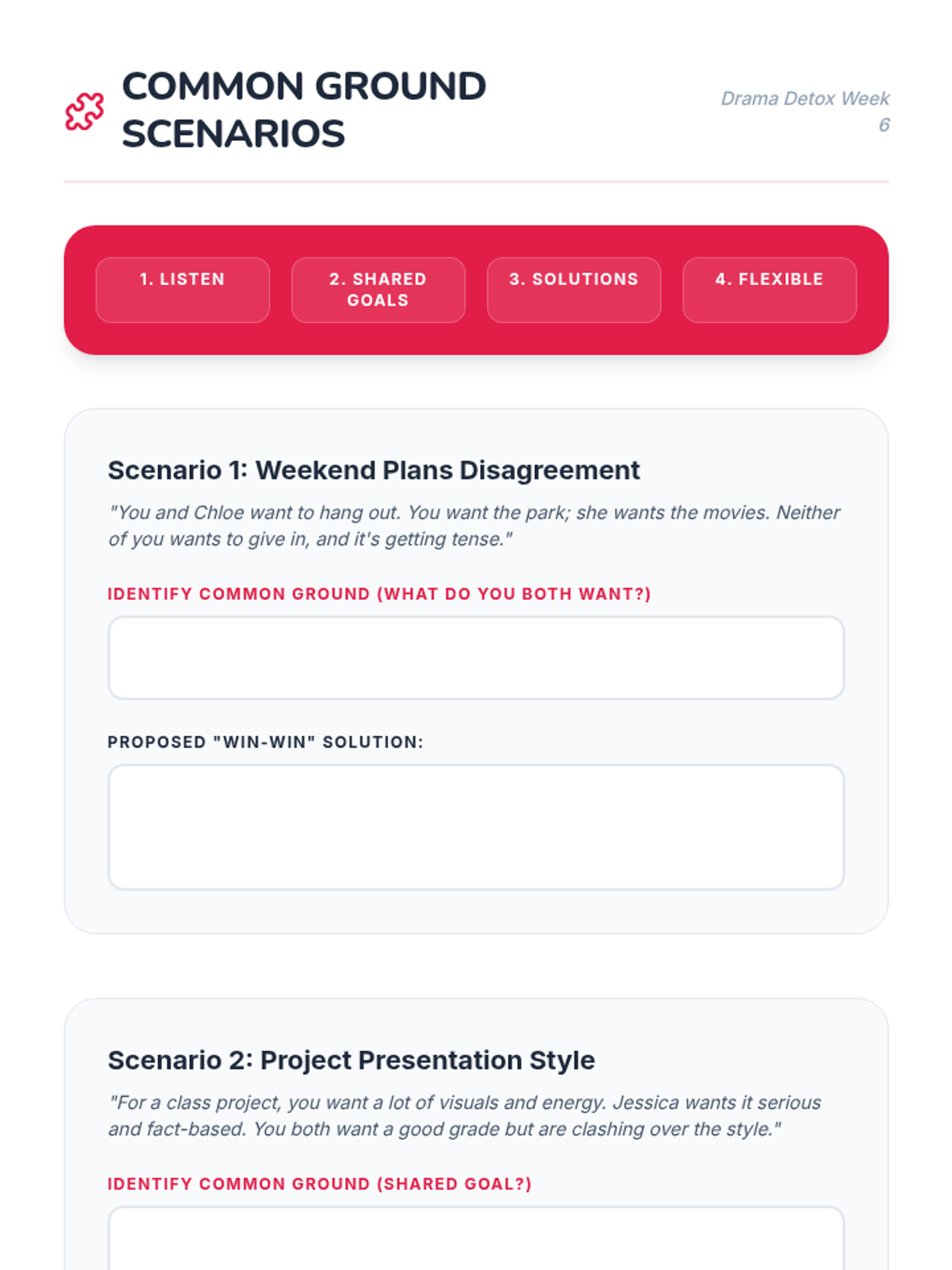Screen dimensions: 952x1270
Task: Focus the Proposed Win-Win Solution text box
Action: point(476,827)
